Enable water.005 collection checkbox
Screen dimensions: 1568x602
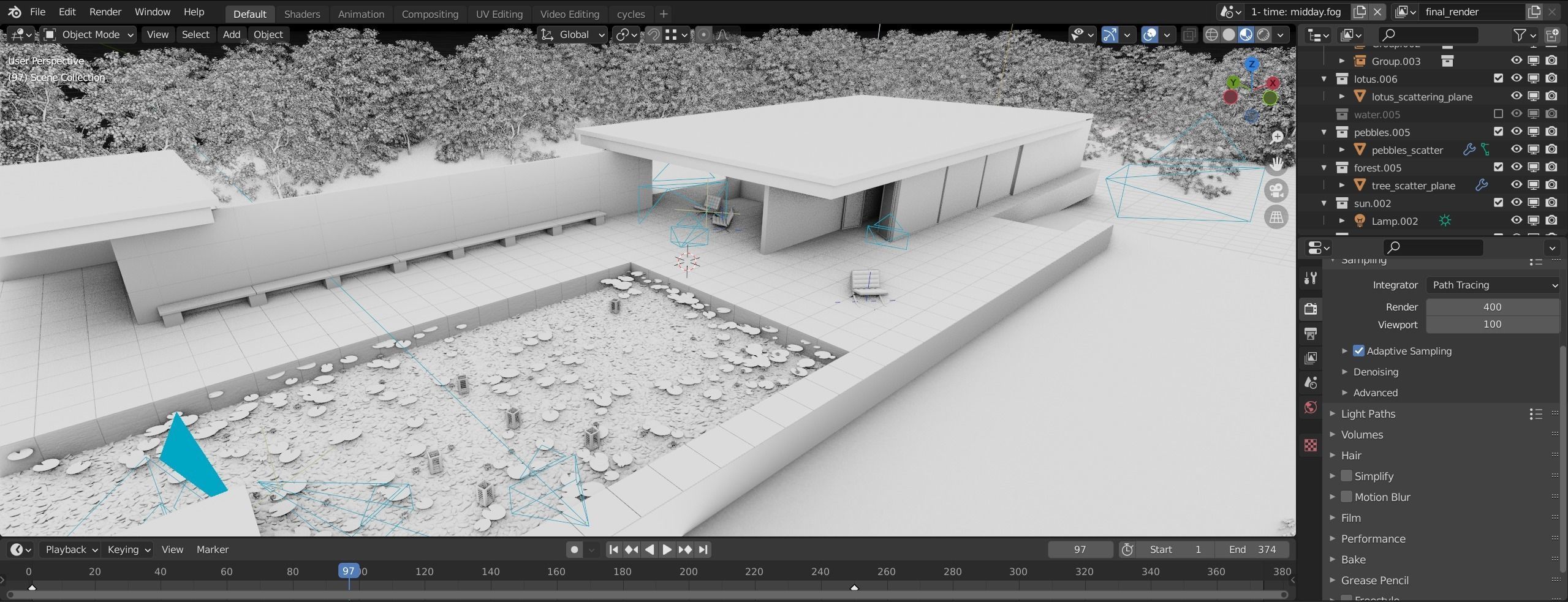click(x=1498, y=114)
